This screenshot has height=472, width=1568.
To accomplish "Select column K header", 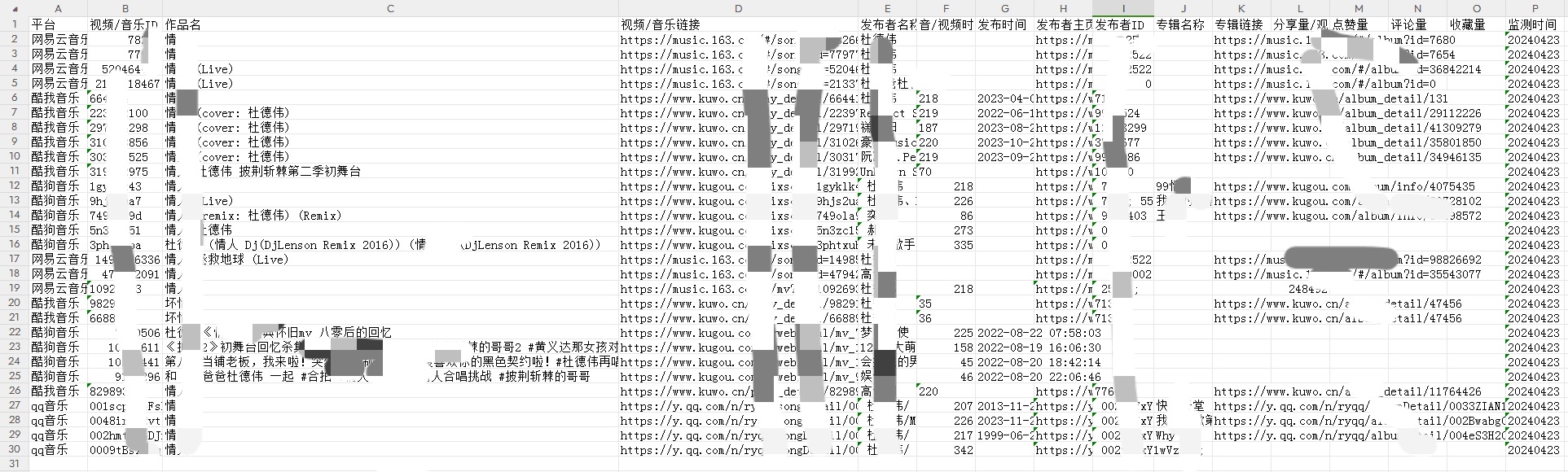I will 1241,9.
